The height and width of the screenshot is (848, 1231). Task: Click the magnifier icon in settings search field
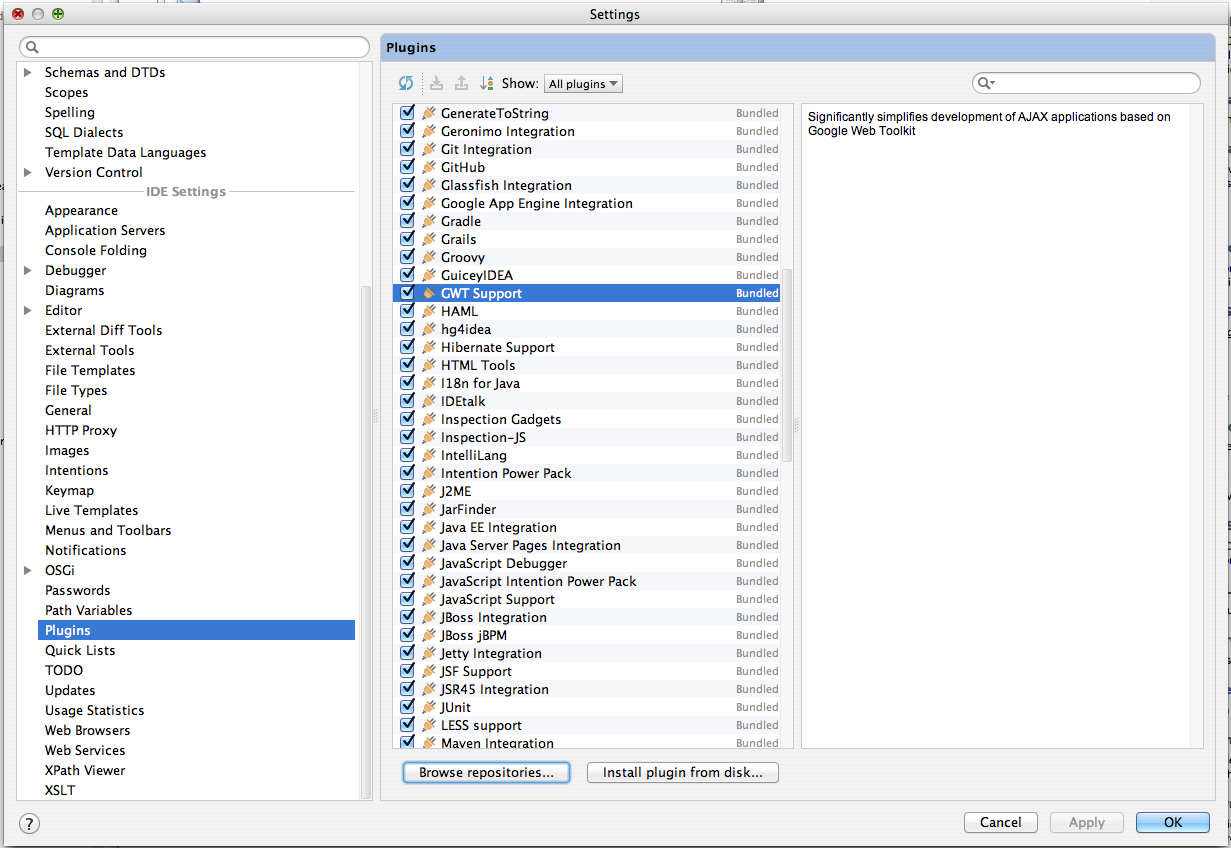click(x=33, y=47)
